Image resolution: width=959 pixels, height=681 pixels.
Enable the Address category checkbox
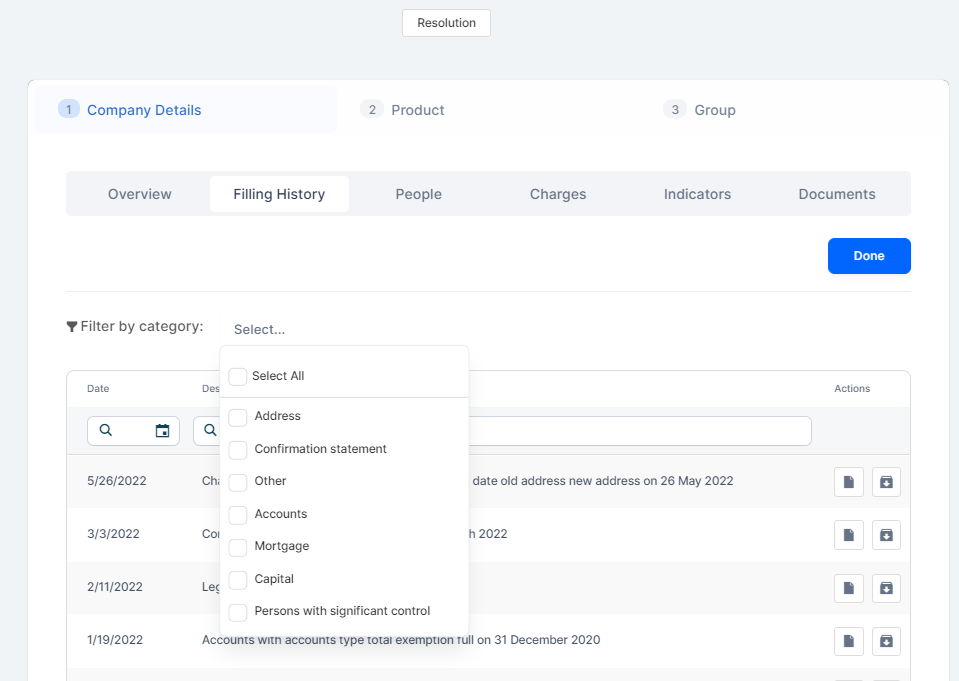click(x=238, y=417)
